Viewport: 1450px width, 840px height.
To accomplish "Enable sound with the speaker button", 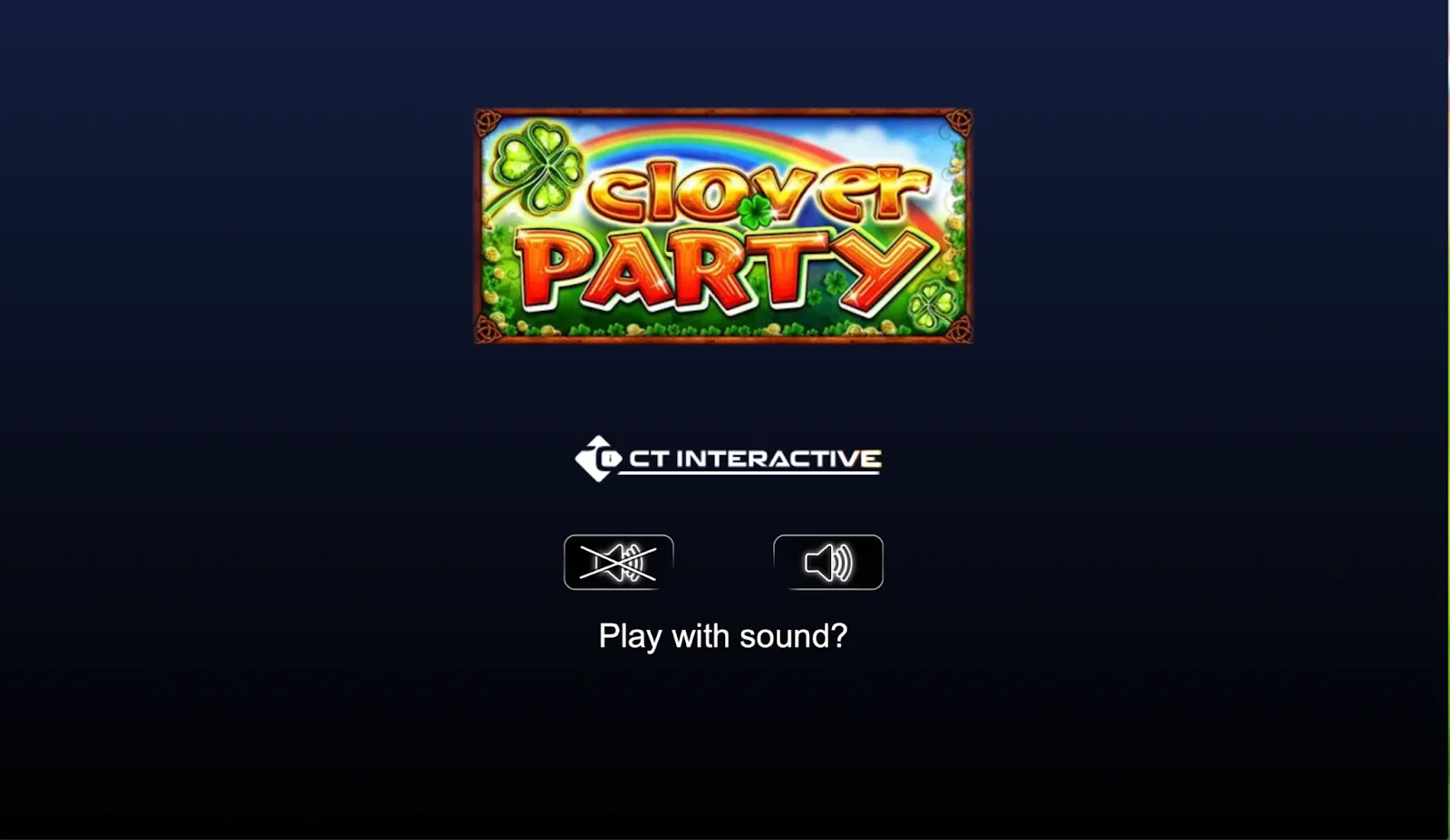I will [827, 562].
